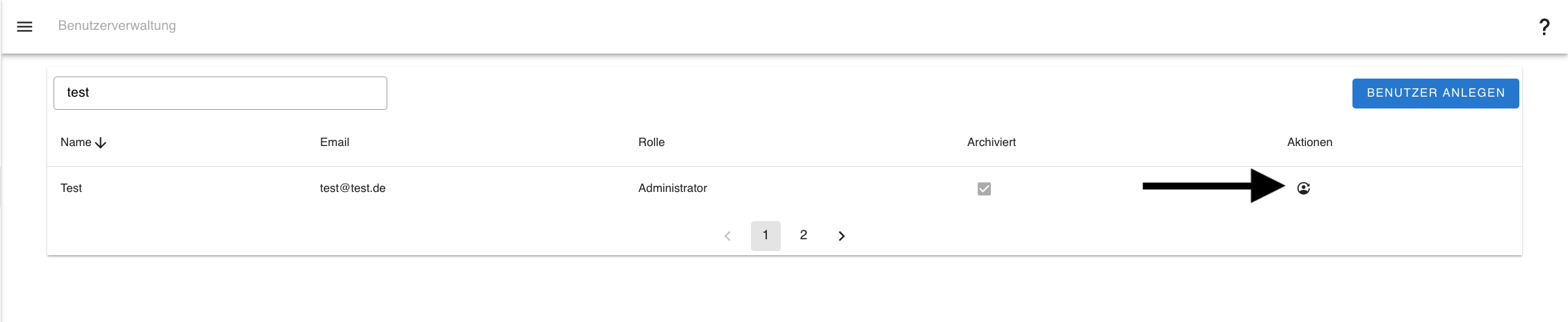
Task: Click the Rolle column header
Action: (652, 143)
